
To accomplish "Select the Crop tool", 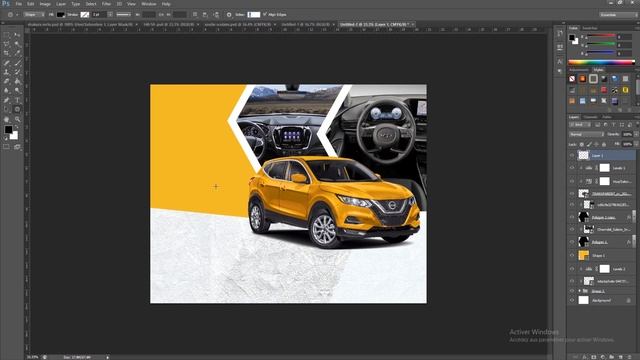I will click(x=7, y=53).
